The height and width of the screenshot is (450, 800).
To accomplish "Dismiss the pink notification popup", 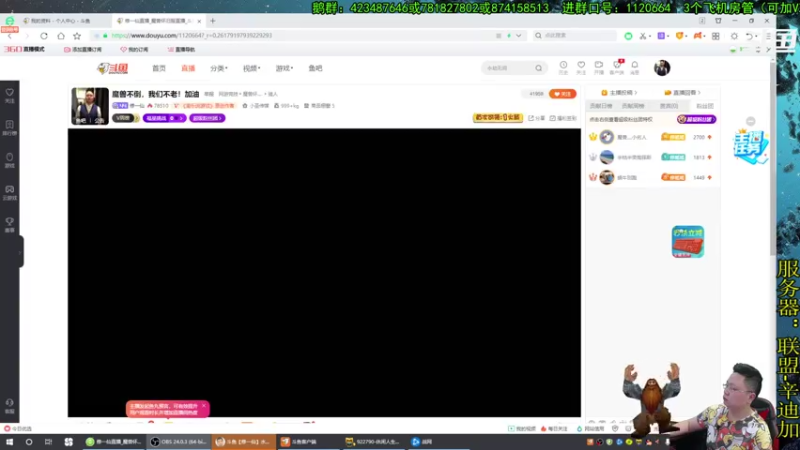I will (x=204, y=406).
